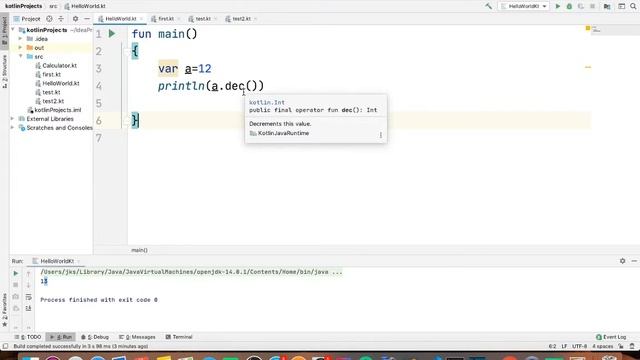Open the TODO tool window
This screenshot has width=640, height=360.
coord(28,337)
